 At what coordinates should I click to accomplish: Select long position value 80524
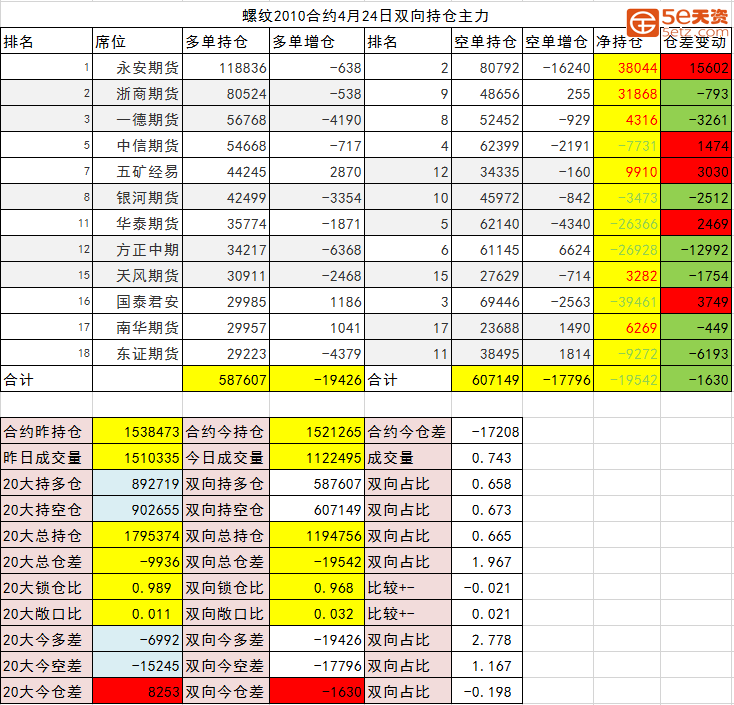pos(226,94)
